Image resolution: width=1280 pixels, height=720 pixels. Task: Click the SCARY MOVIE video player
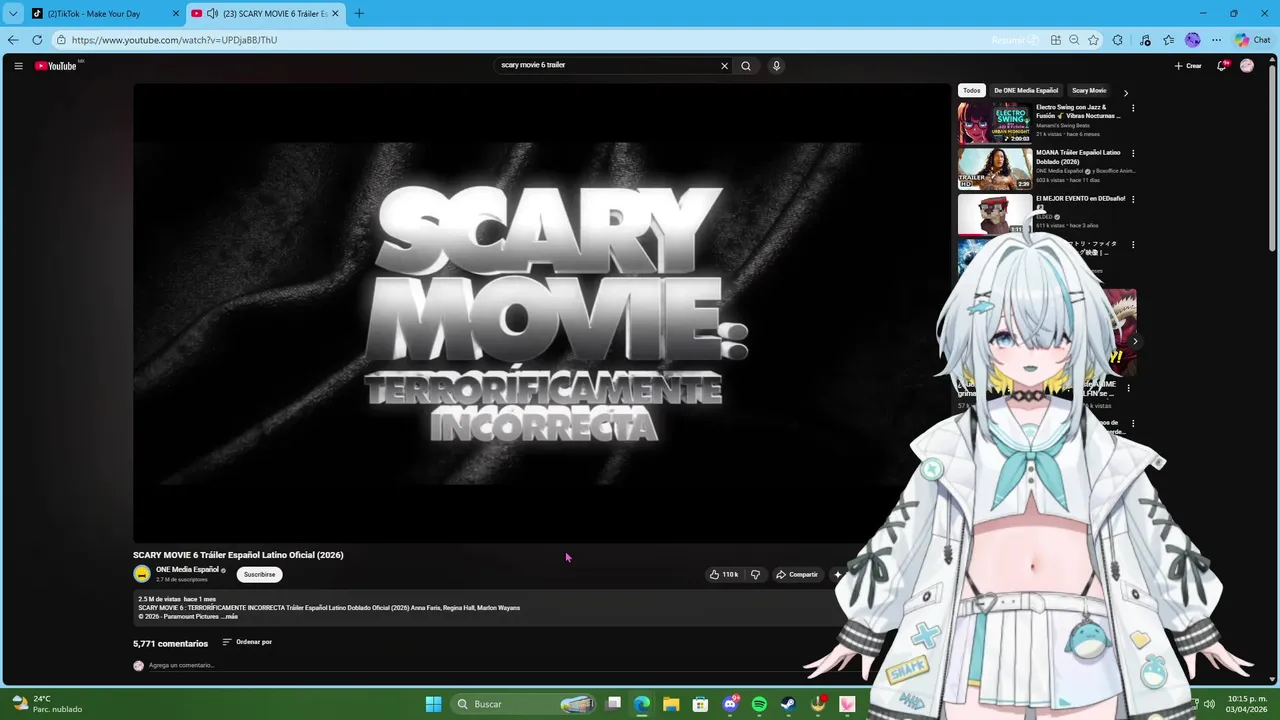pos(542,313)
